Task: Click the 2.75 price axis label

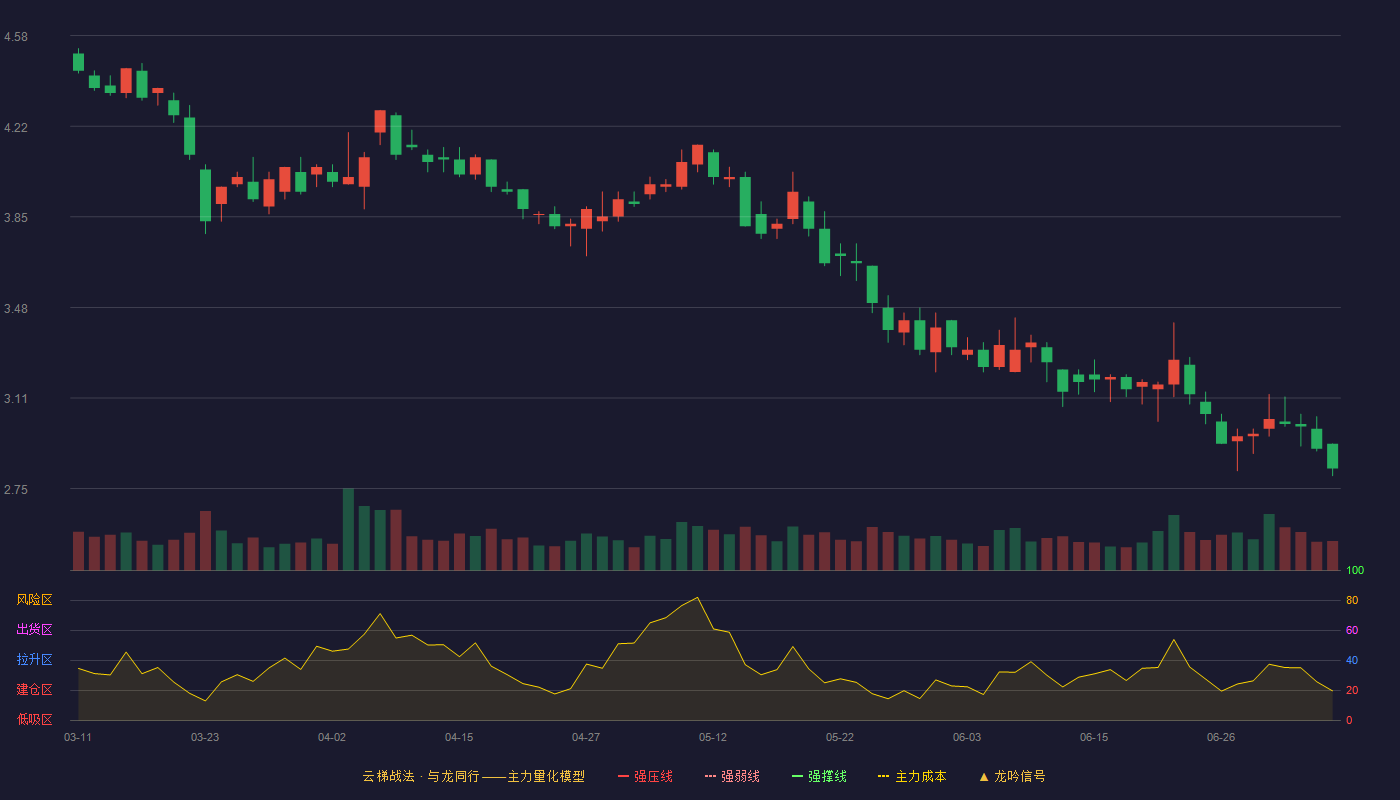Action: pos(16,490)
